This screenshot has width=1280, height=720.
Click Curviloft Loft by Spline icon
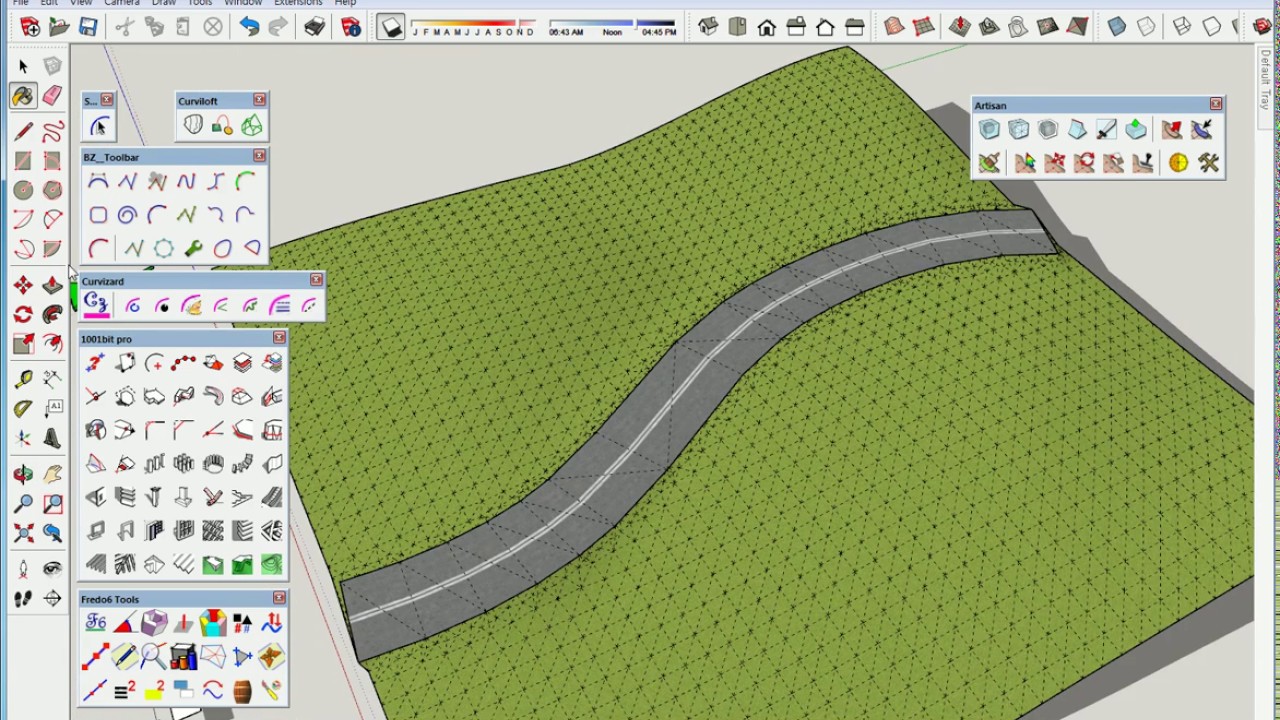coord(193,125)
